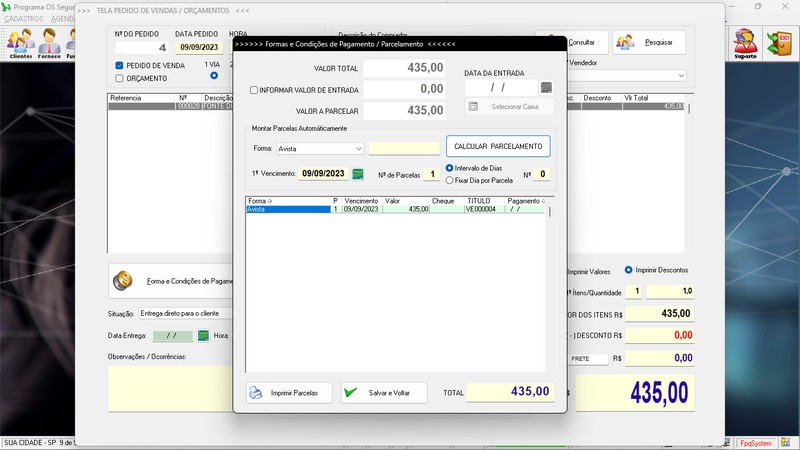Click the Frete R$ value field
Image resolution: width=800 pixels, height=450 pixels.
click(x=660, y=358)
